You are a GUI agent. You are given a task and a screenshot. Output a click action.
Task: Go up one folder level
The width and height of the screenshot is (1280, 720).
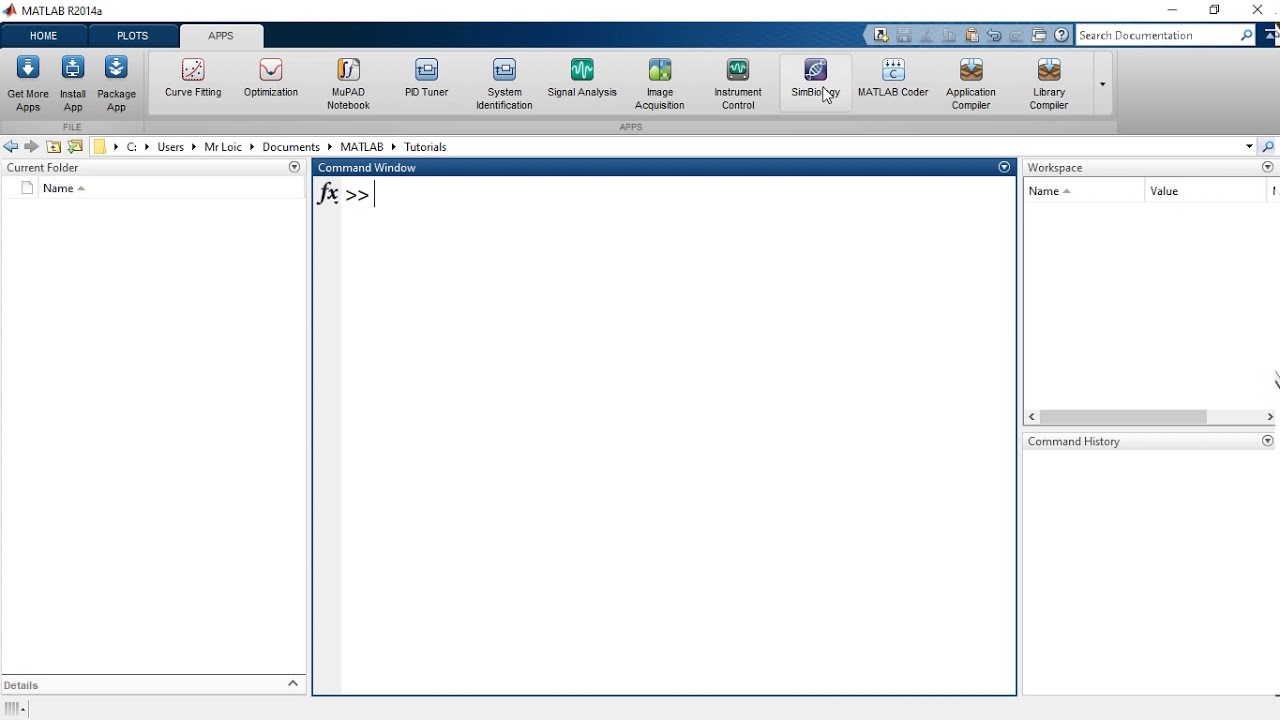coord(54,147)
